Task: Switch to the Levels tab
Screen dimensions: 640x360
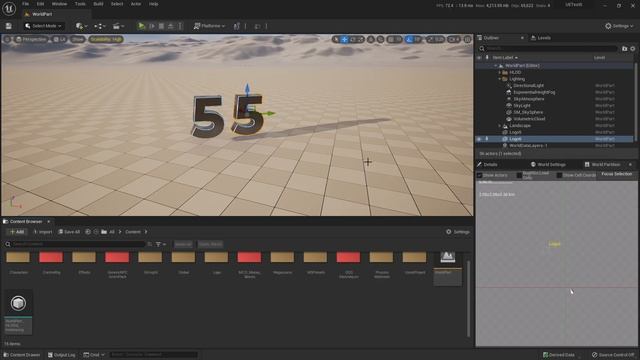Action: (541, 38)
